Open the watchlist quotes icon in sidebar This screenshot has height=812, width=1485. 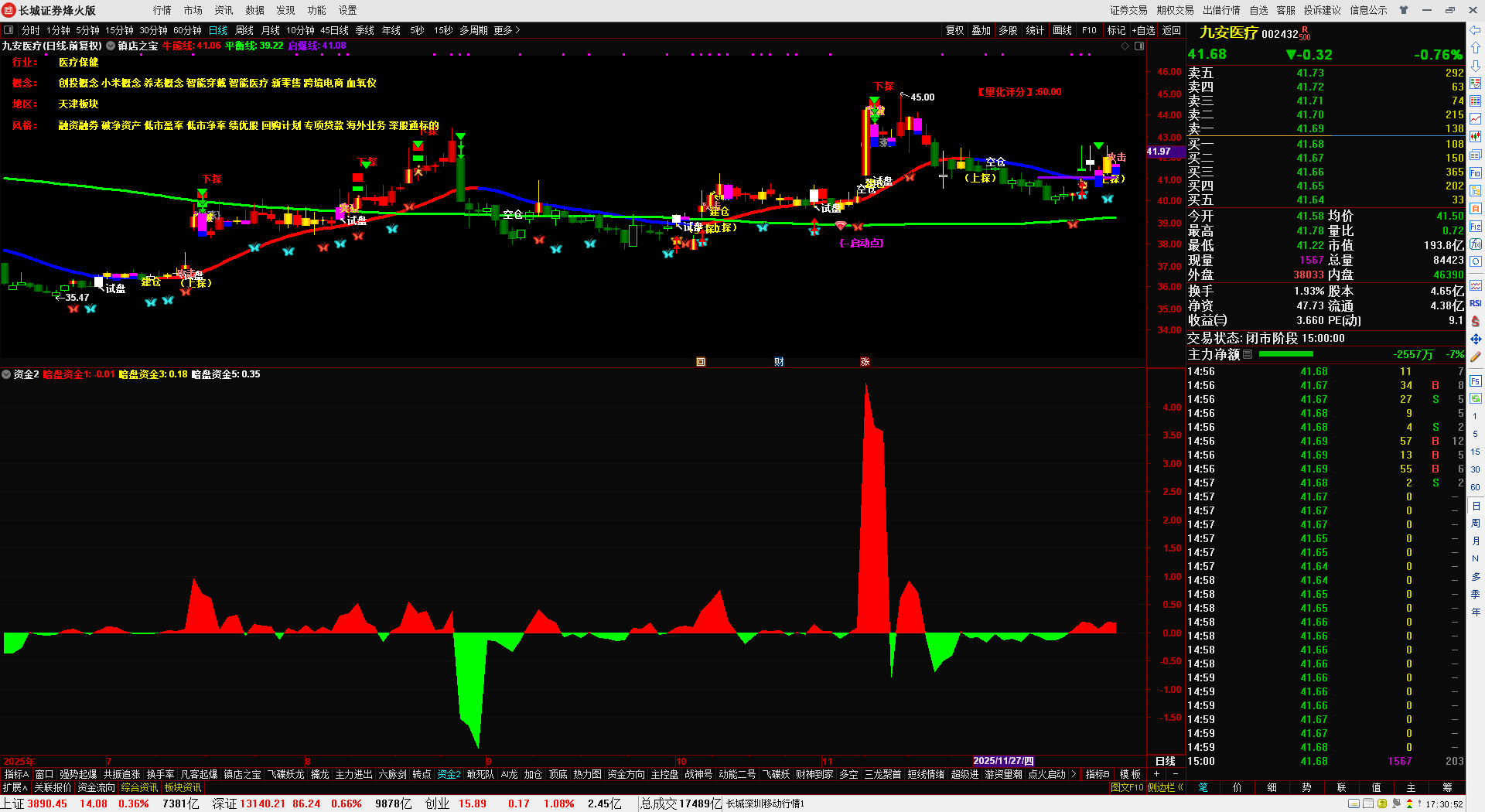[1476, 84]
